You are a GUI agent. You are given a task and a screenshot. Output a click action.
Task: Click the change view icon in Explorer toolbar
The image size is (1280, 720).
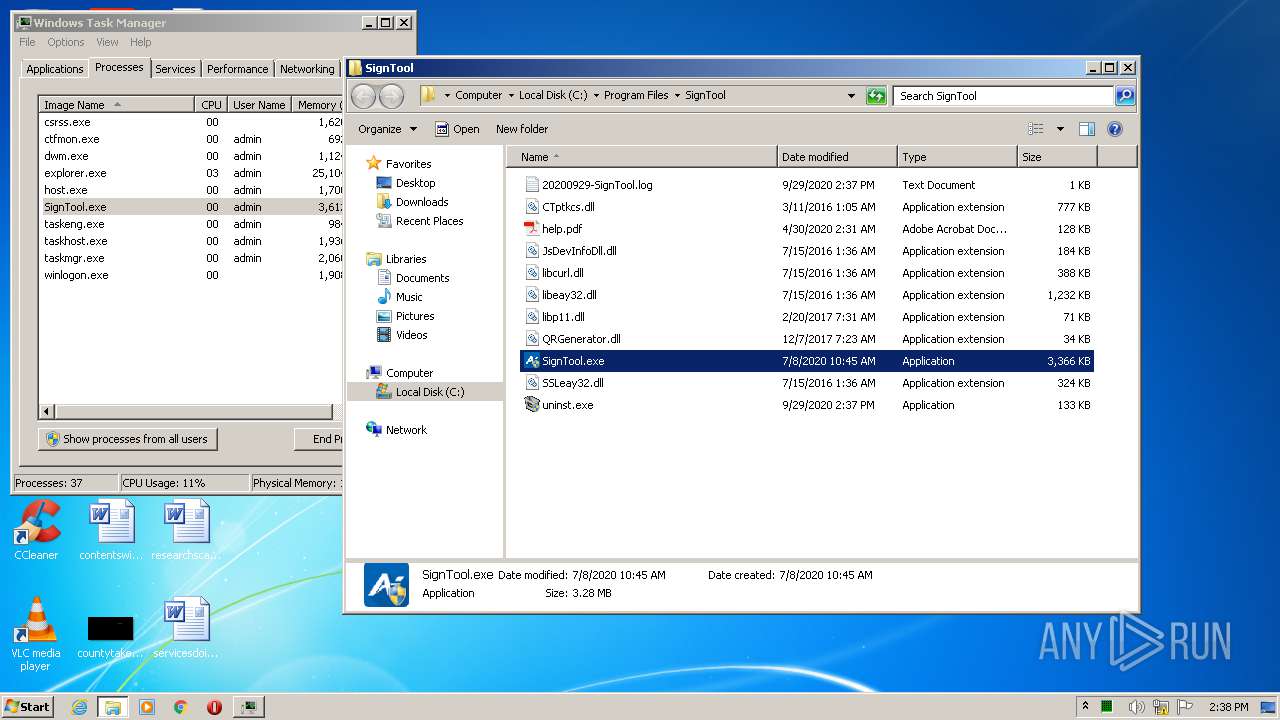pos(1036,129)
